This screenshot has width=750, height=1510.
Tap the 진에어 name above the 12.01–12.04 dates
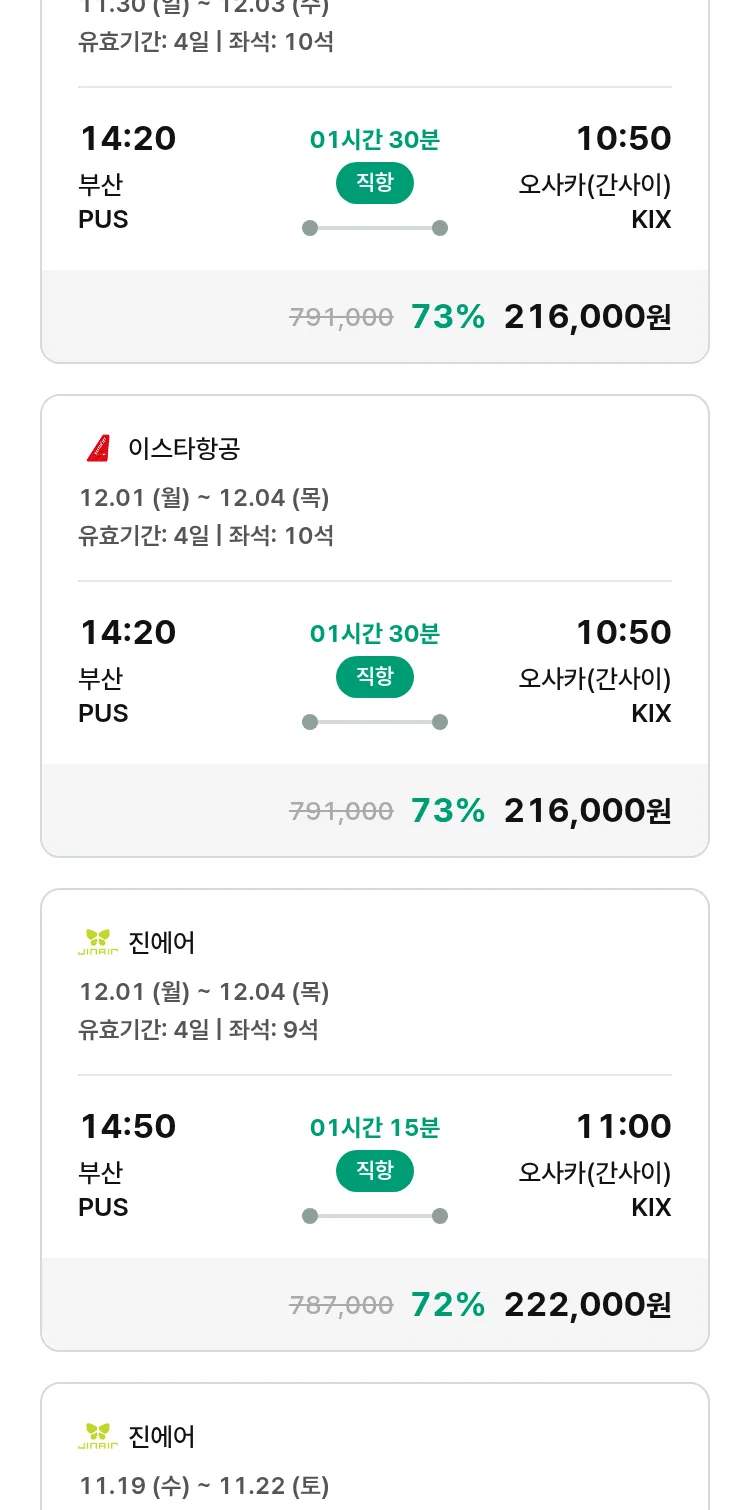(x=162, y=942)
